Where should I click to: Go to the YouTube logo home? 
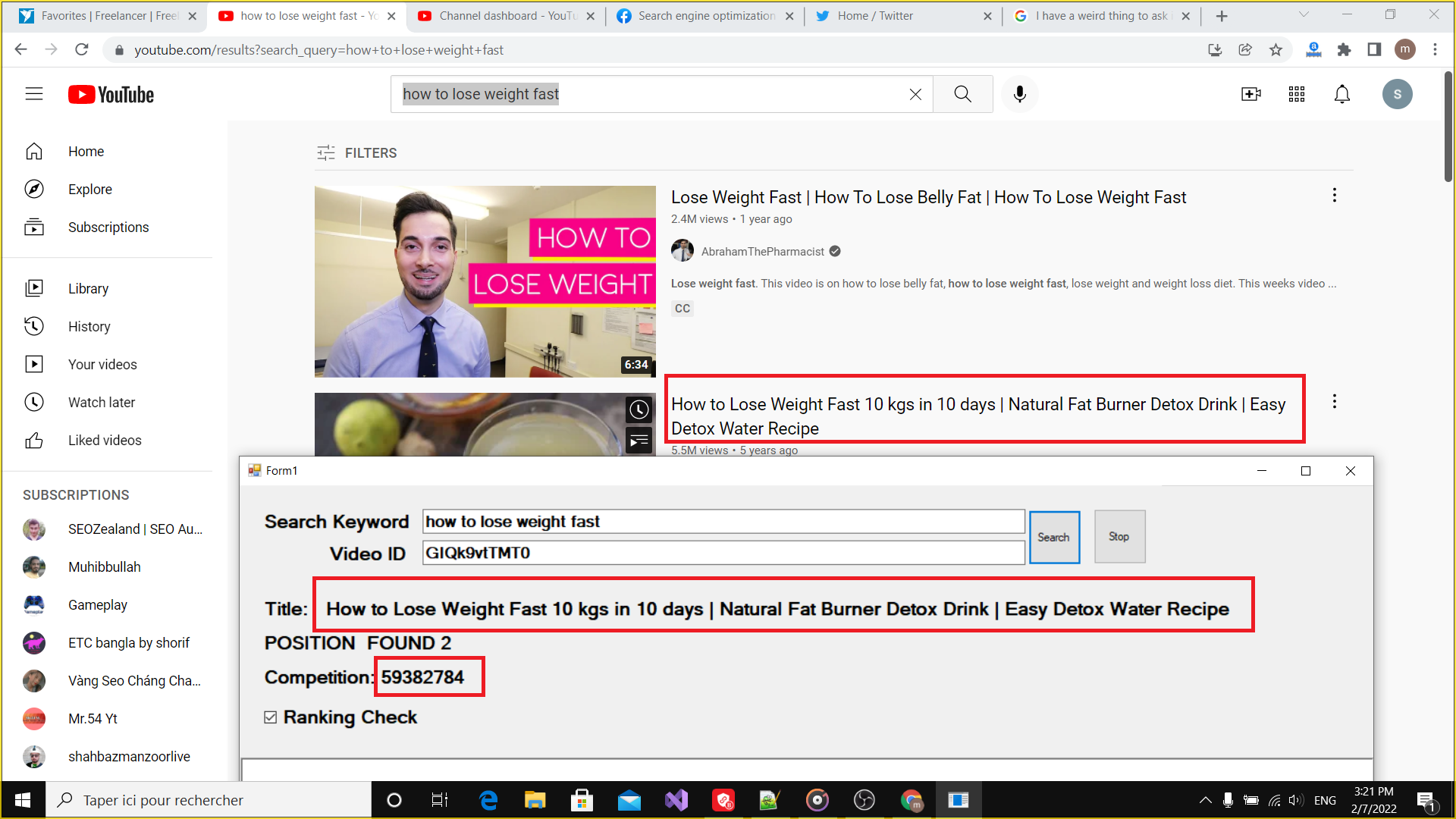111,94
